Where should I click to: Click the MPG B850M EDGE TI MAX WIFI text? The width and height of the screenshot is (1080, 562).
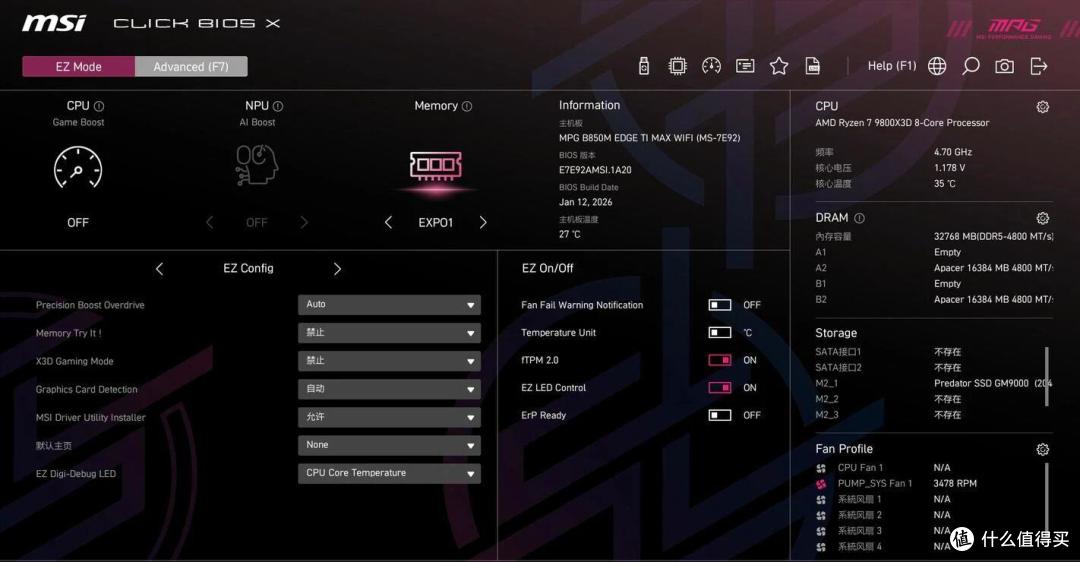coord(650,138)
